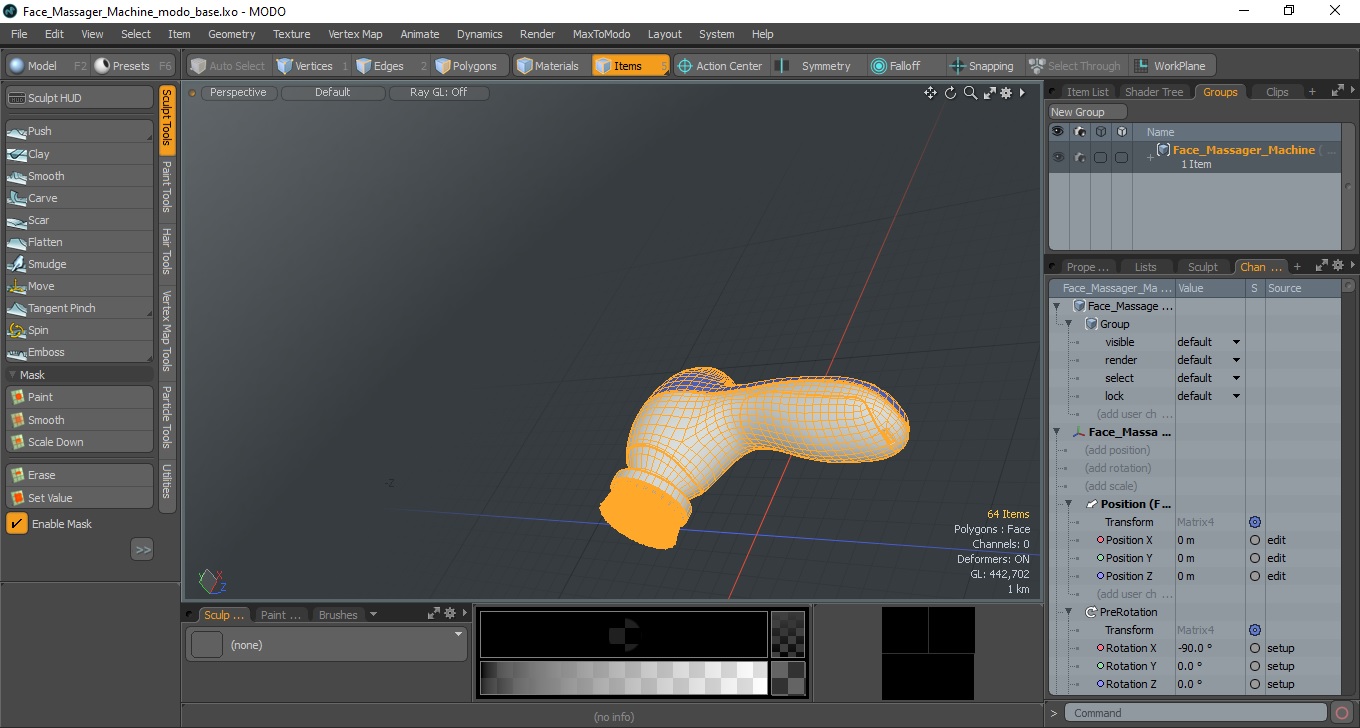This screenshot has height=728, width=1360.
Task: Open the select channel default dropdown
Action: pyautogui.click(x=1209, y=378)
